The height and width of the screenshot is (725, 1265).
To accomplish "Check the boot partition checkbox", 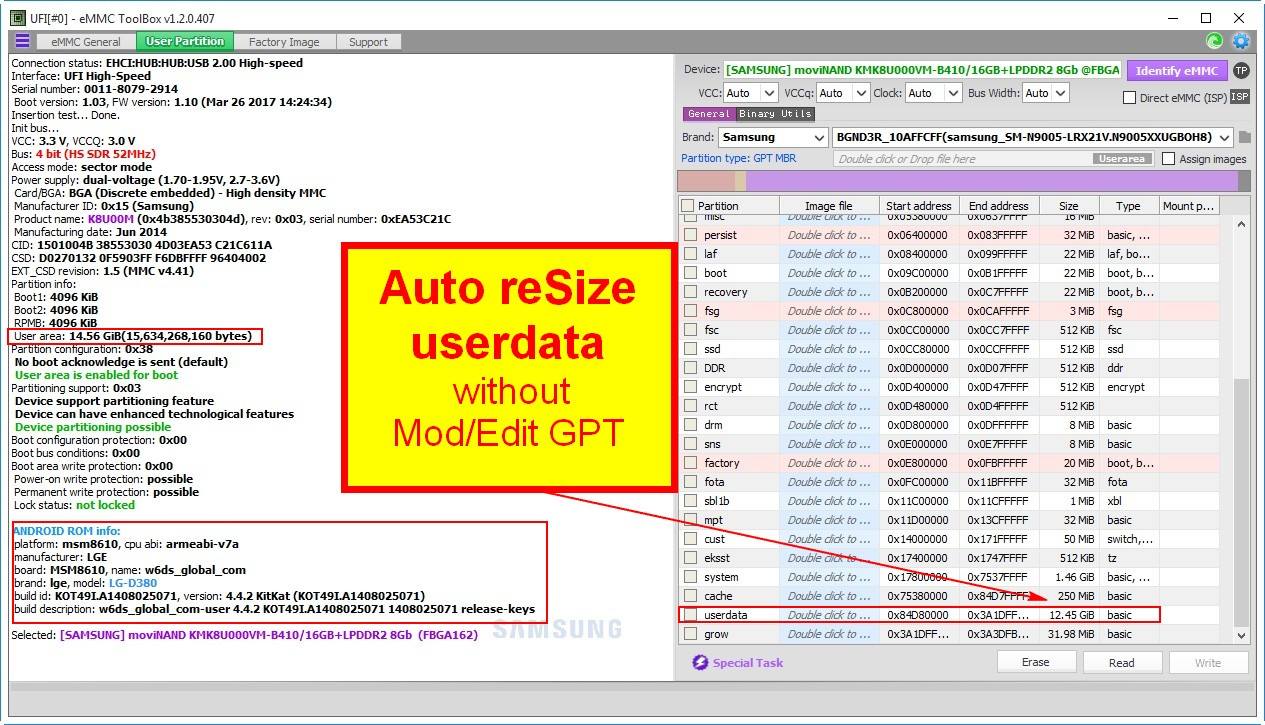I will (690, 273).
